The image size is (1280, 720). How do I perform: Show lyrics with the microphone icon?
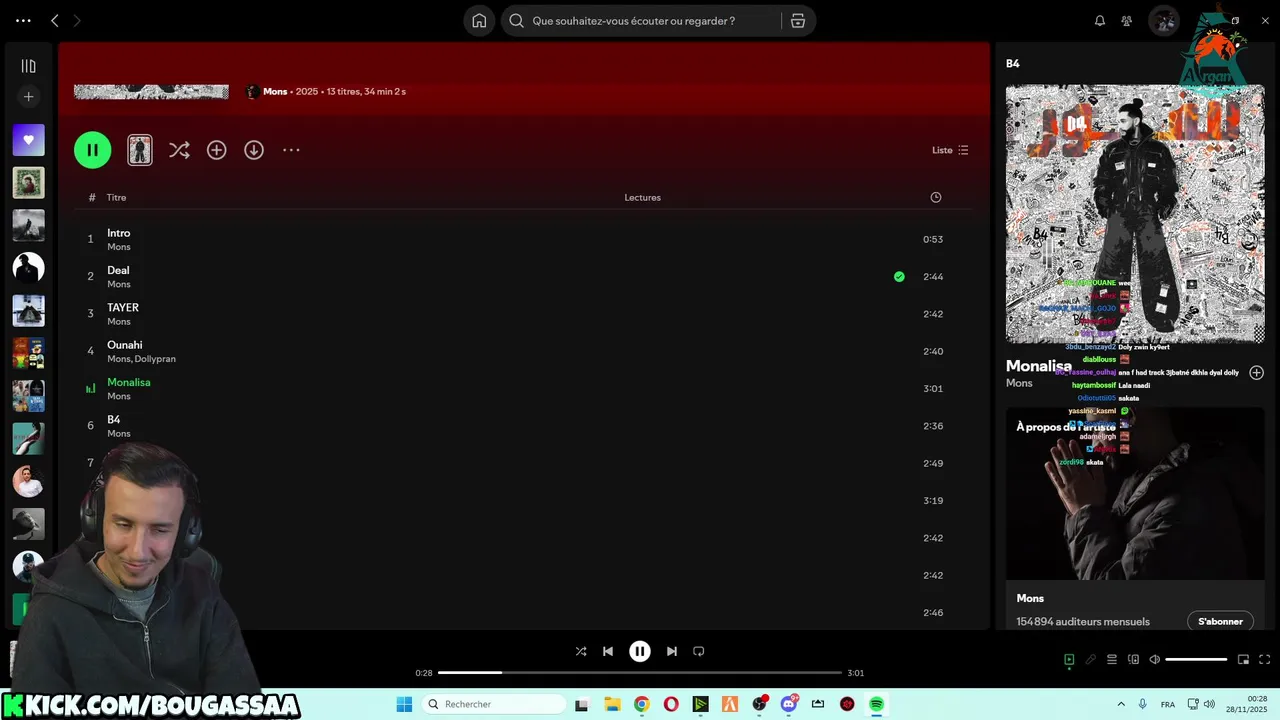pos(1091,660)
